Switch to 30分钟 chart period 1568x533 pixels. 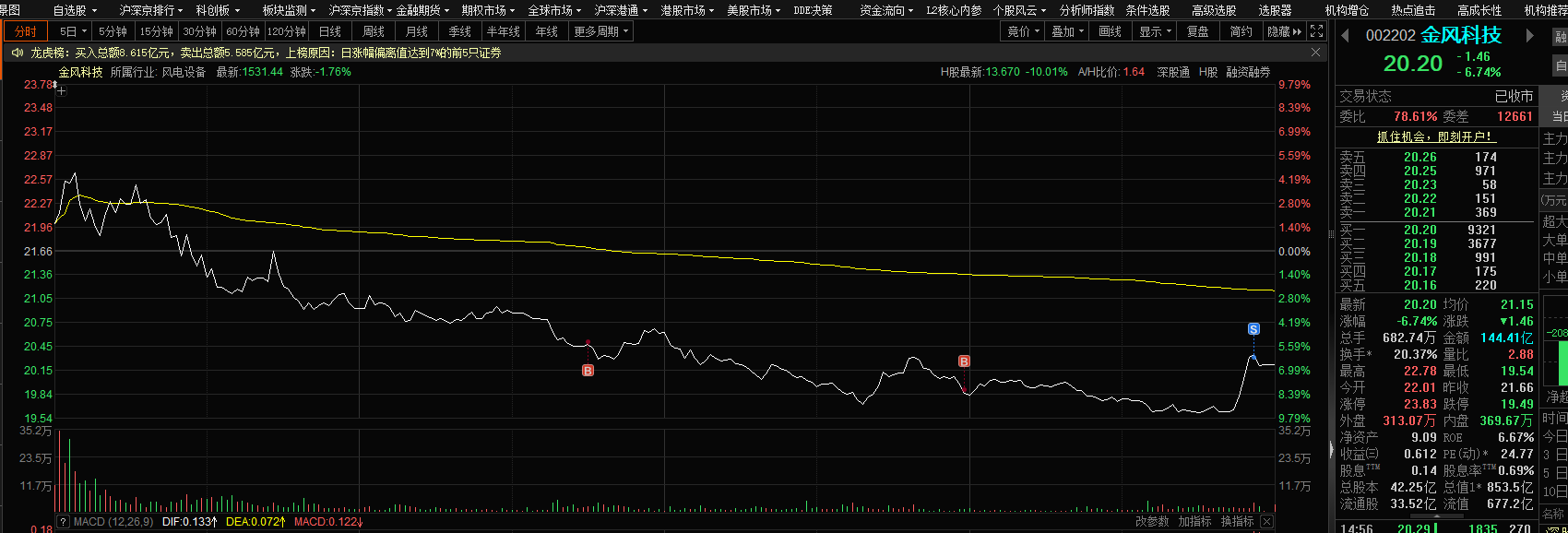pos(200,31)
